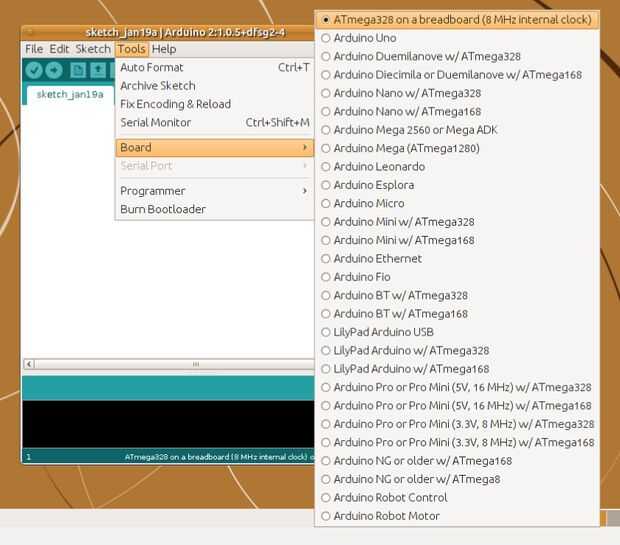This screenshot has width=620, height=545.
Task: Select Arduino Duemilanove w/ ATmega328
Action: click(457, 57)
